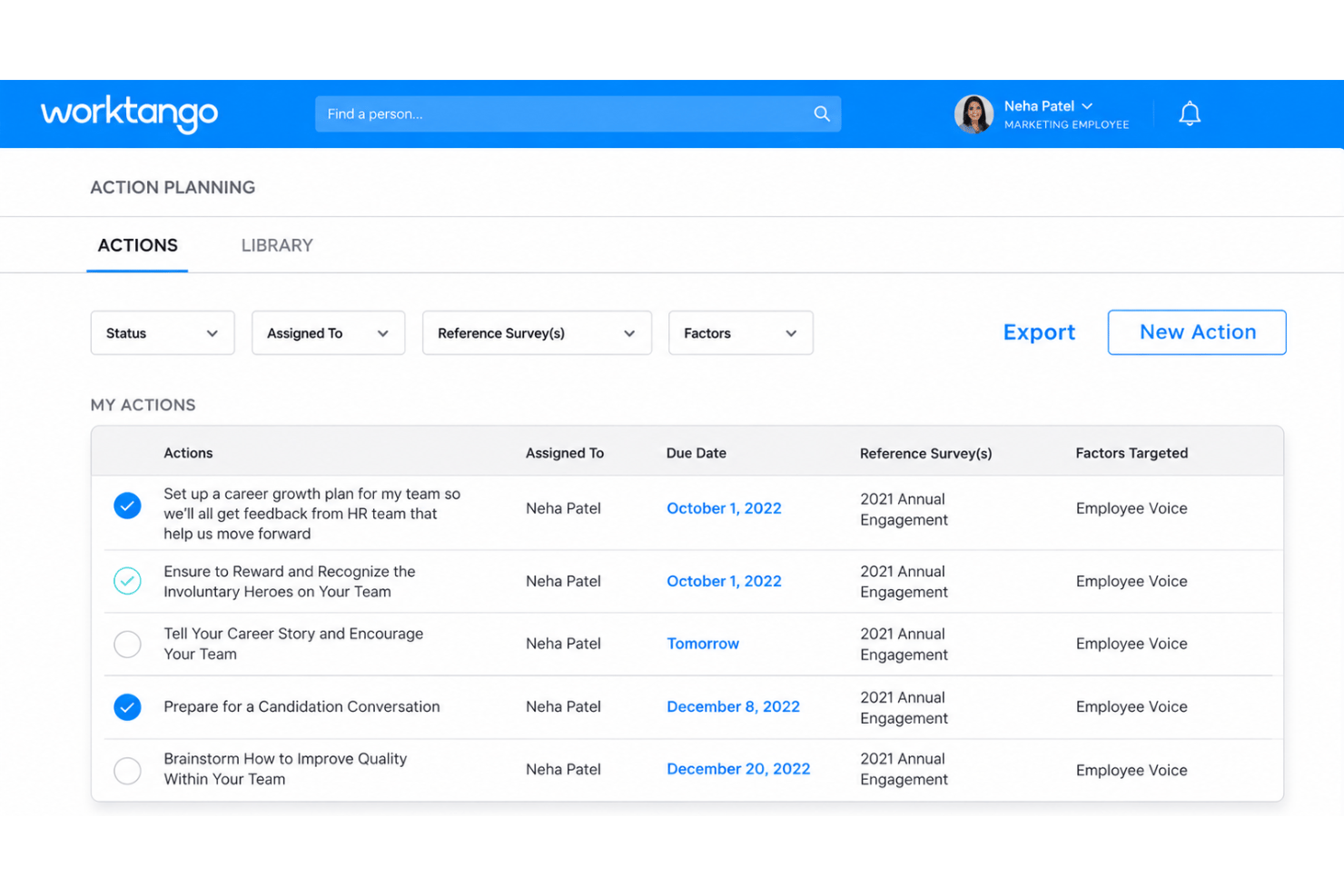Click 'Prepare for a Candidation Conversation' action text
This screenshot has width=1344, height=896.
point(301,706)
